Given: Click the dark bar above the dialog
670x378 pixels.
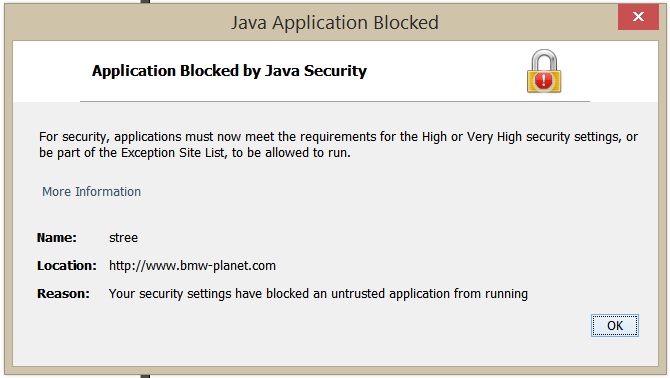Looking at the screenshot, I should point(145,2).
